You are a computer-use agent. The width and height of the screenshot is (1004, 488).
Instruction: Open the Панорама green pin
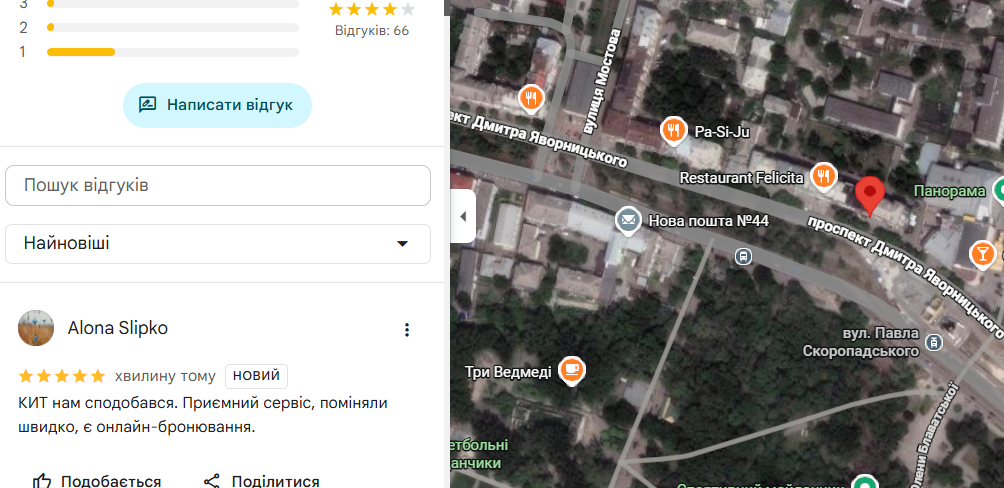[998, 190]
